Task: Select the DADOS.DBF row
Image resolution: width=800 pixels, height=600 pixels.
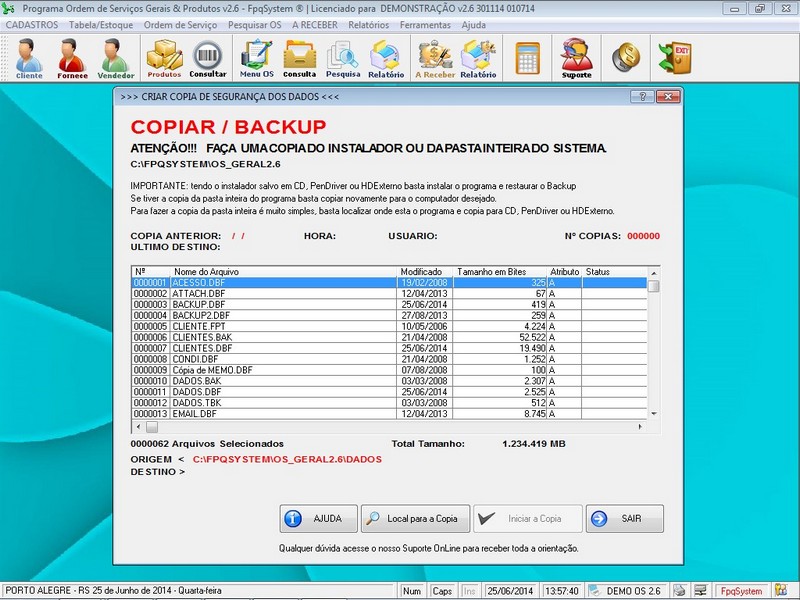Action: coord(389,392)
